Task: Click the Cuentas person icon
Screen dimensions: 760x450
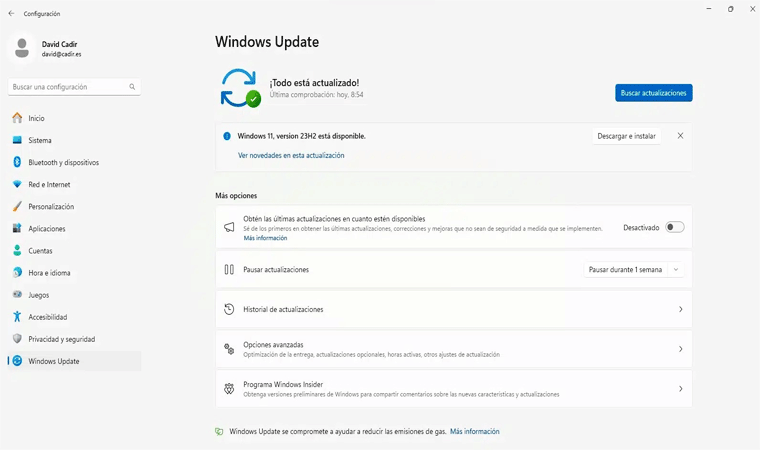Action: pos(17,251)
